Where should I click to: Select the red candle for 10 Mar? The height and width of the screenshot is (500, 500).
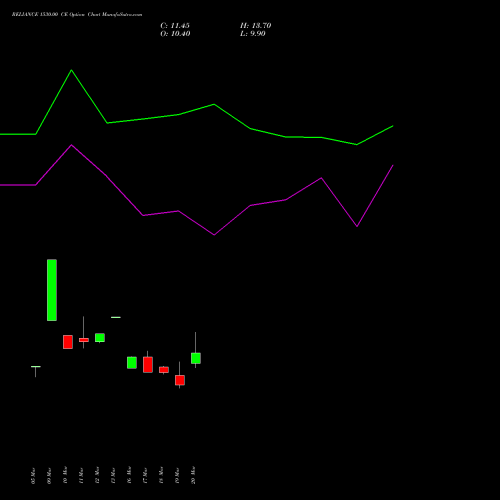(x=68, y=342)
